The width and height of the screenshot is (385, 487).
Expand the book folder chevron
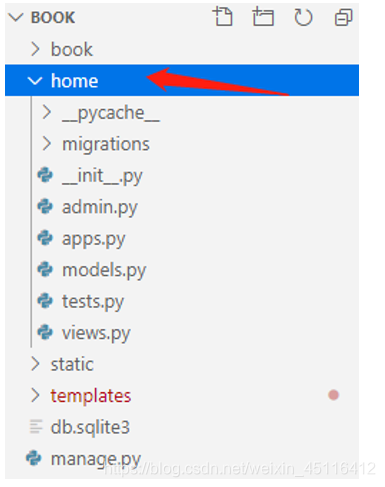[35, 49]
